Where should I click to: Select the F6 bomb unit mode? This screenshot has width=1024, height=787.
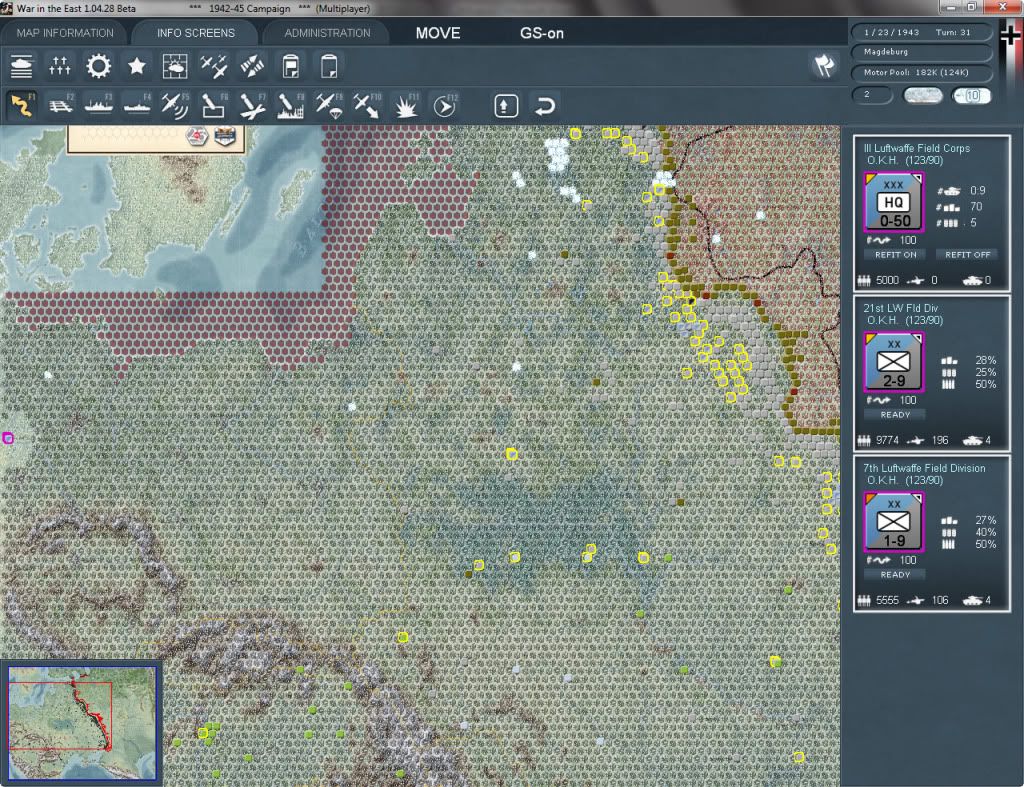click(x=214, y=105)
